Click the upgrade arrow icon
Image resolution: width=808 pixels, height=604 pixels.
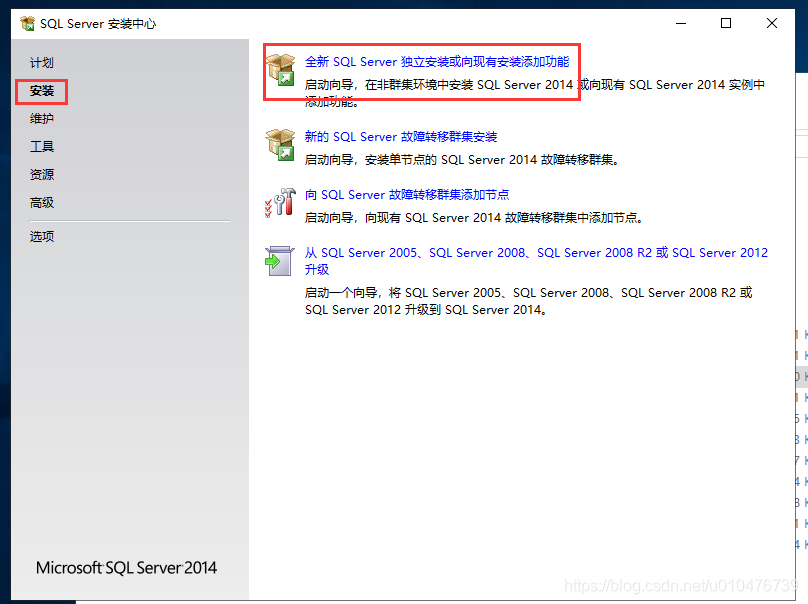280,261
